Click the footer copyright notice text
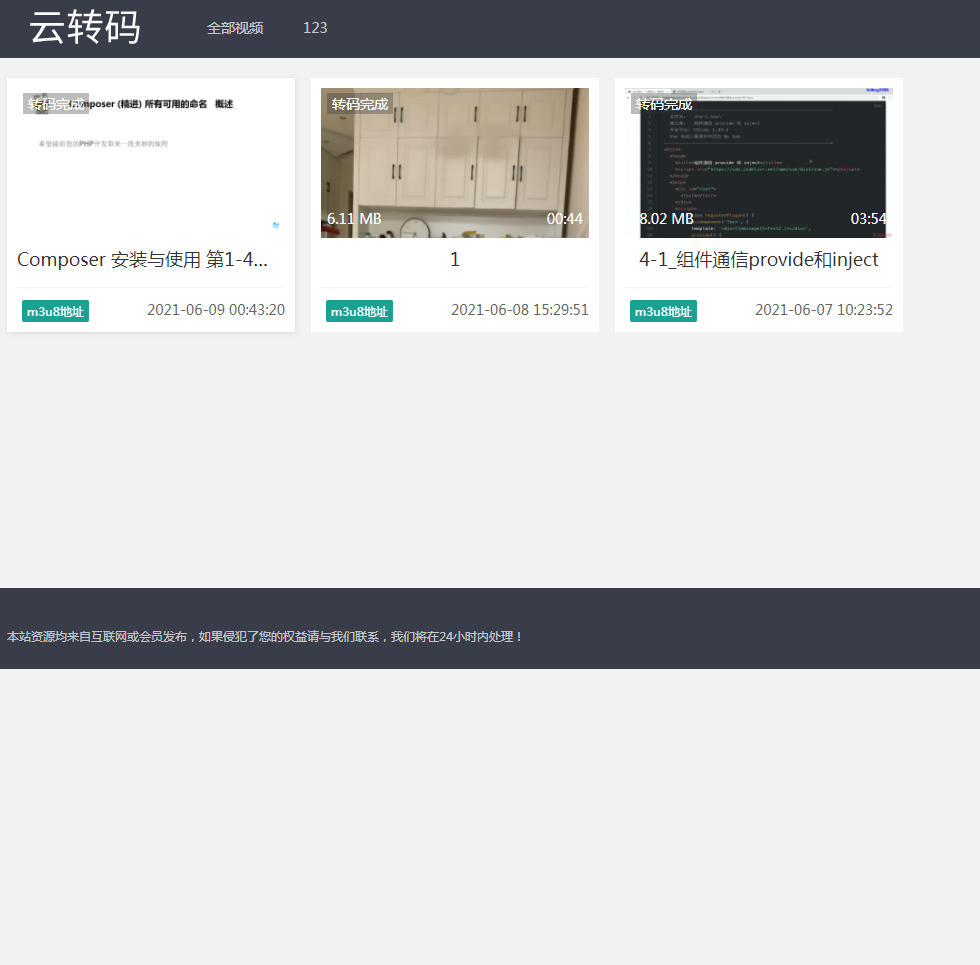 point(265,637)
